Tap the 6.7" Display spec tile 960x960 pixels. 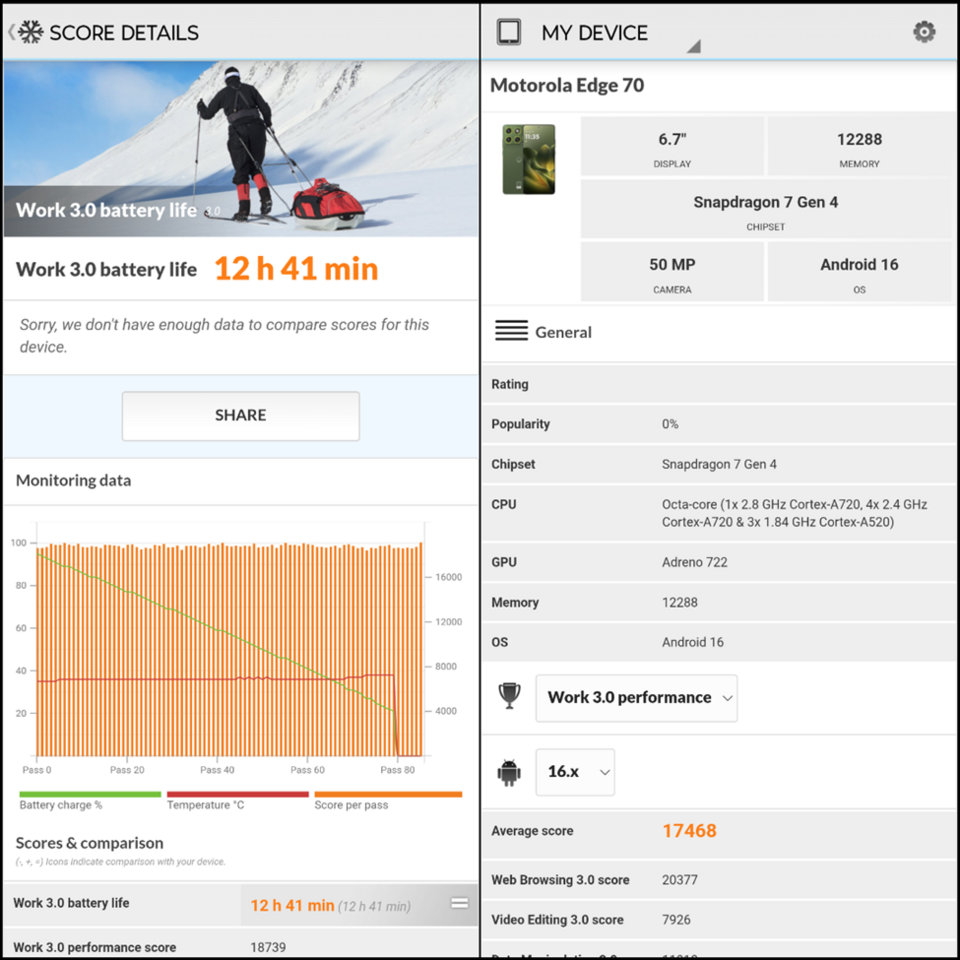pos(672,147)
